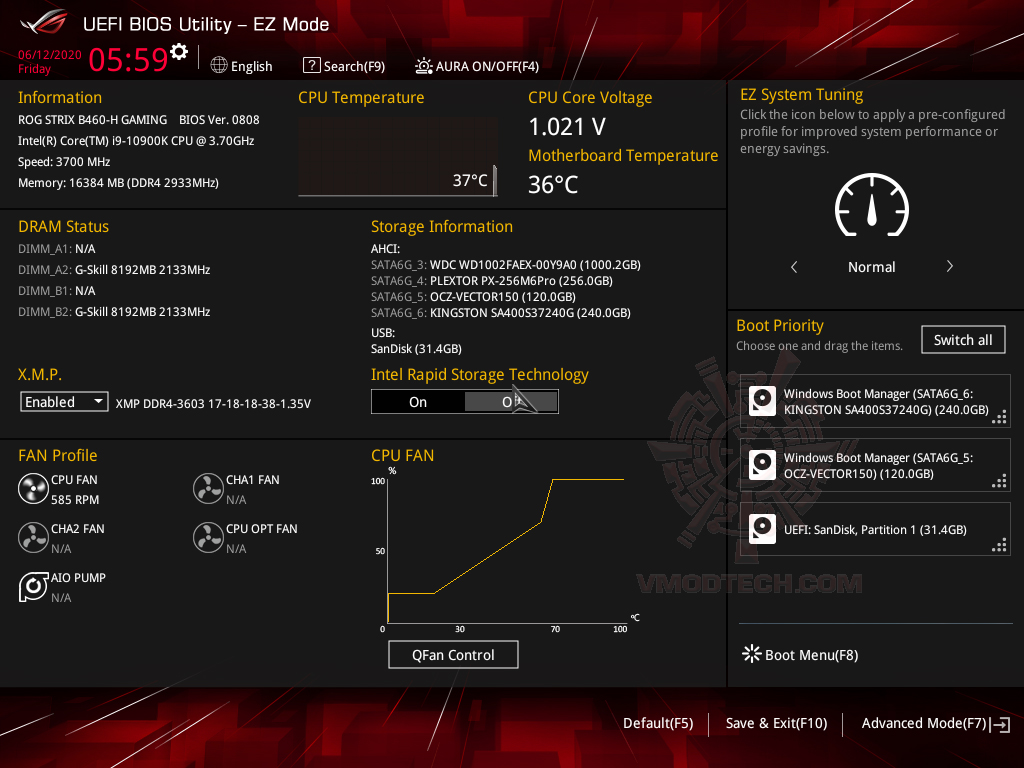The width and height of the screenshot is (1024, 768).
Task: Click the left arrow in EZ System Tuning
Action: (794, 267)
